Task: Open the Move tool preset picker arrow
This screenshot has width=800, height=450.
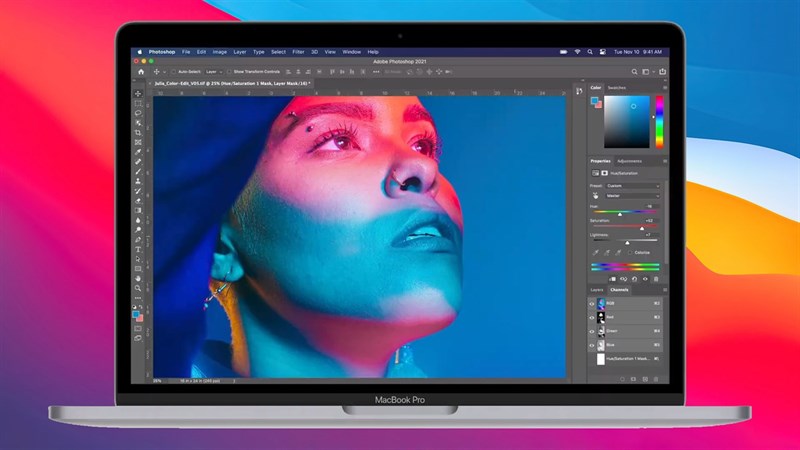Action: pos(164,72)
